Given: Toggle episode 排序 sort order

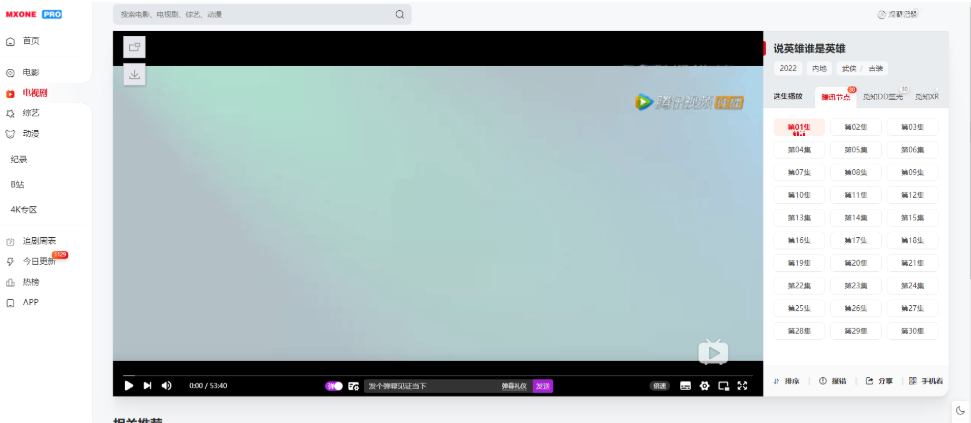Looking at the screenshot, I should pyautogui.click(x=787, y=381).
